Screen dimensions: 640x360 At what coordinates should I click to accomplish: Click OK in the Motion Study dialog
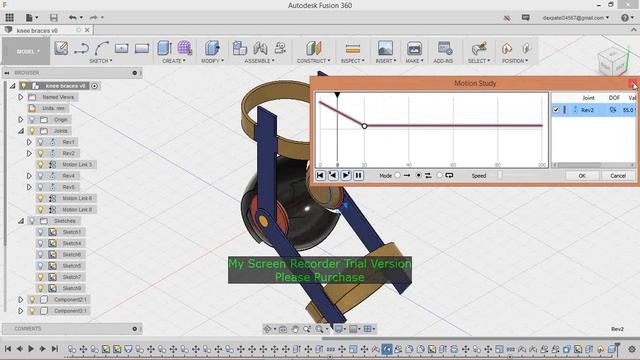[582, 176]
